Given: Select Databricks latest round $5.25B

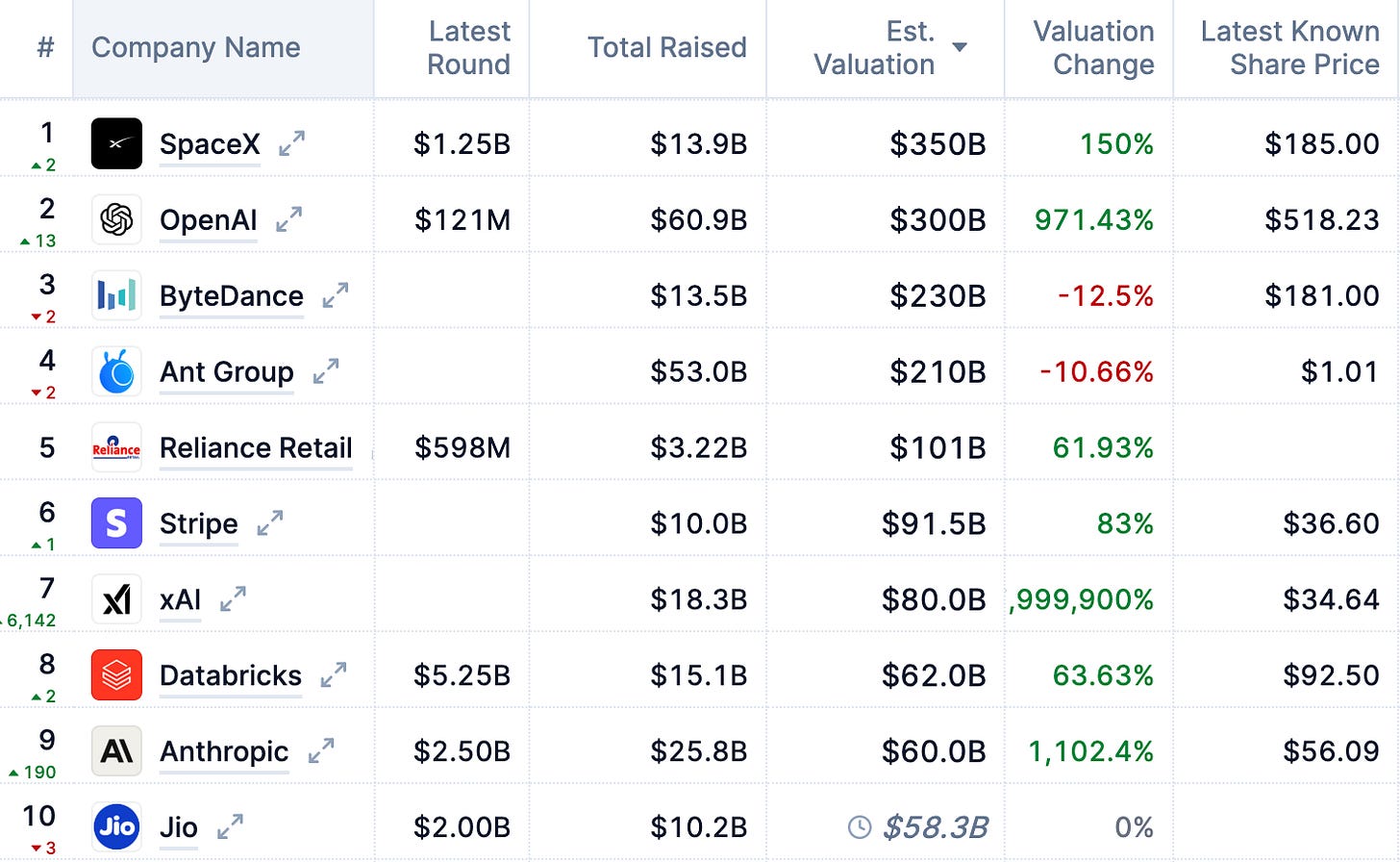Looking at the screenshot, I should point(462,676).
